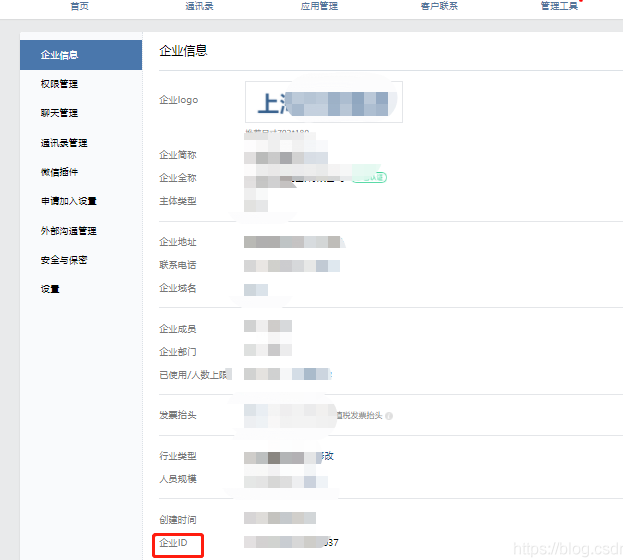Click the enterprise logo image
This screenshot has width=623, height=560.
(324, 102)
